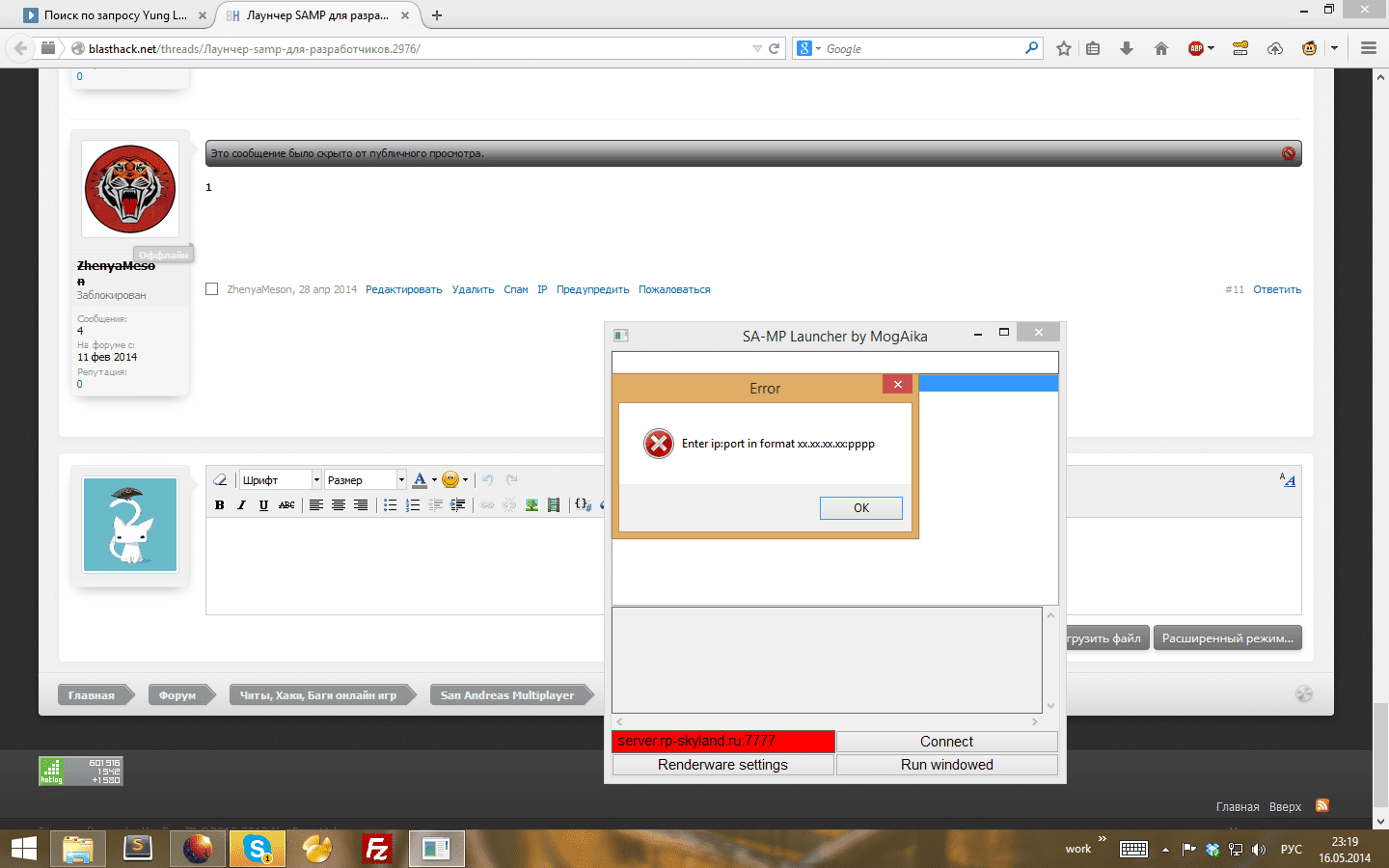Open Firefox downloads arrow icon

(1126, 48)
